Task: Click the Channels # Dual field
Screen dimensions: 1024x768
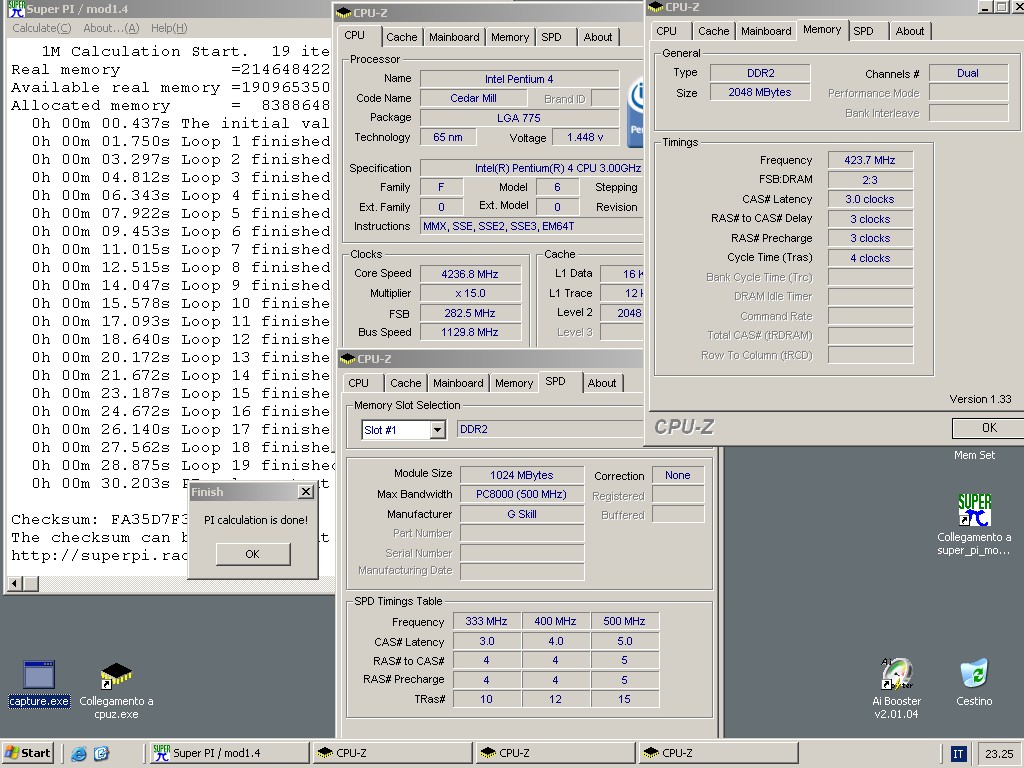Action: pyautogui.click(x=968, y=73)
